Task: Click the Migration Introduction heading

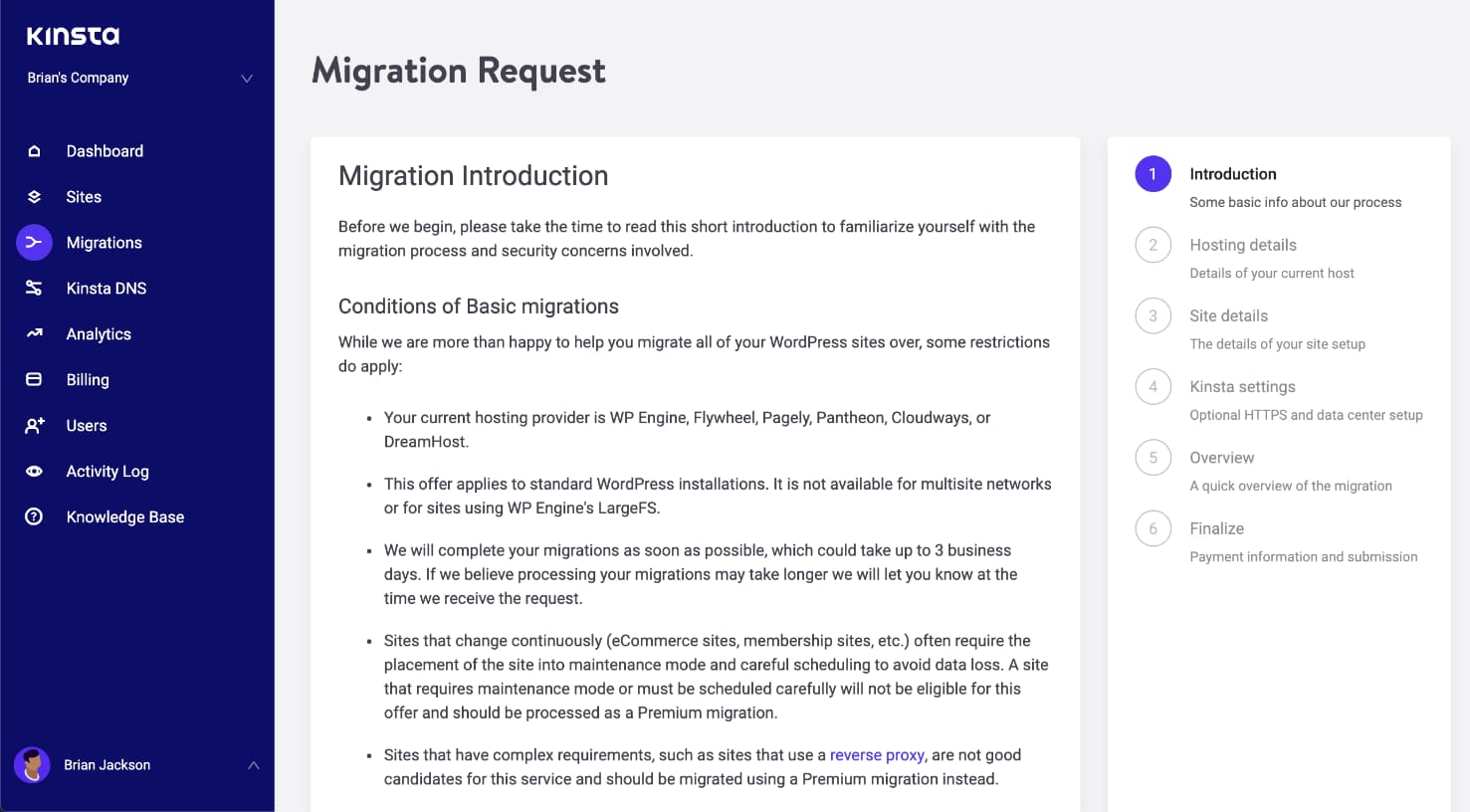Action: click(474, 176)
